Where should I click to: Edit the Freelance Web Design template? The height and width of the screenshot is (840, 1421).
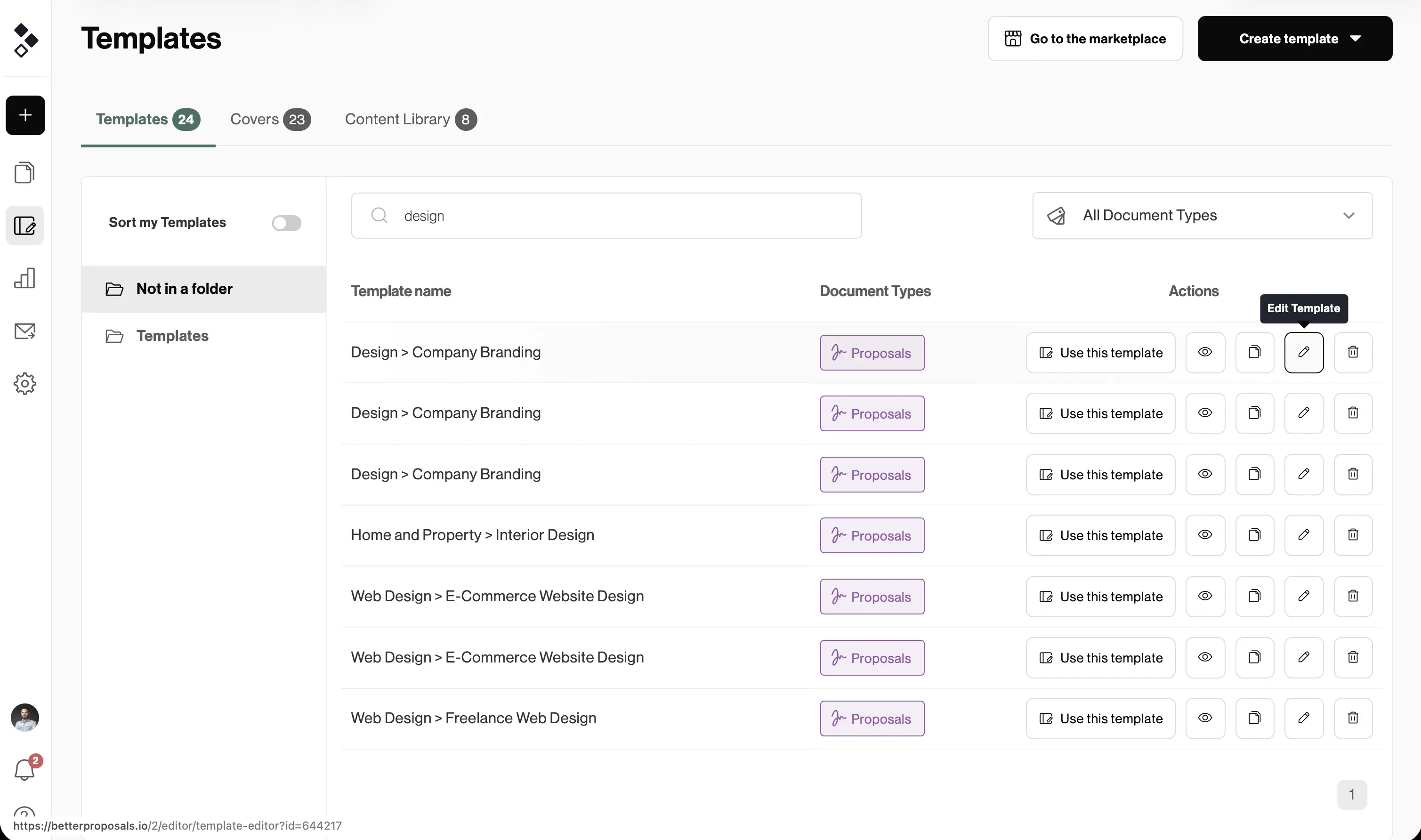pos(1304,719)
